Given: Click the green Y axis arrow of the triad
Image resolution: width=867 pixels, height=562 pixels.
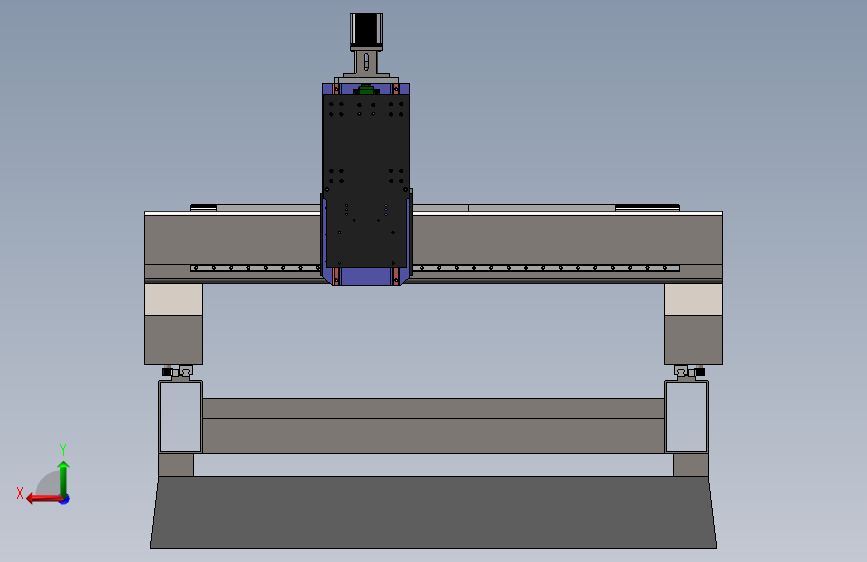Looking at the screenshot, I should click(64, 478).
